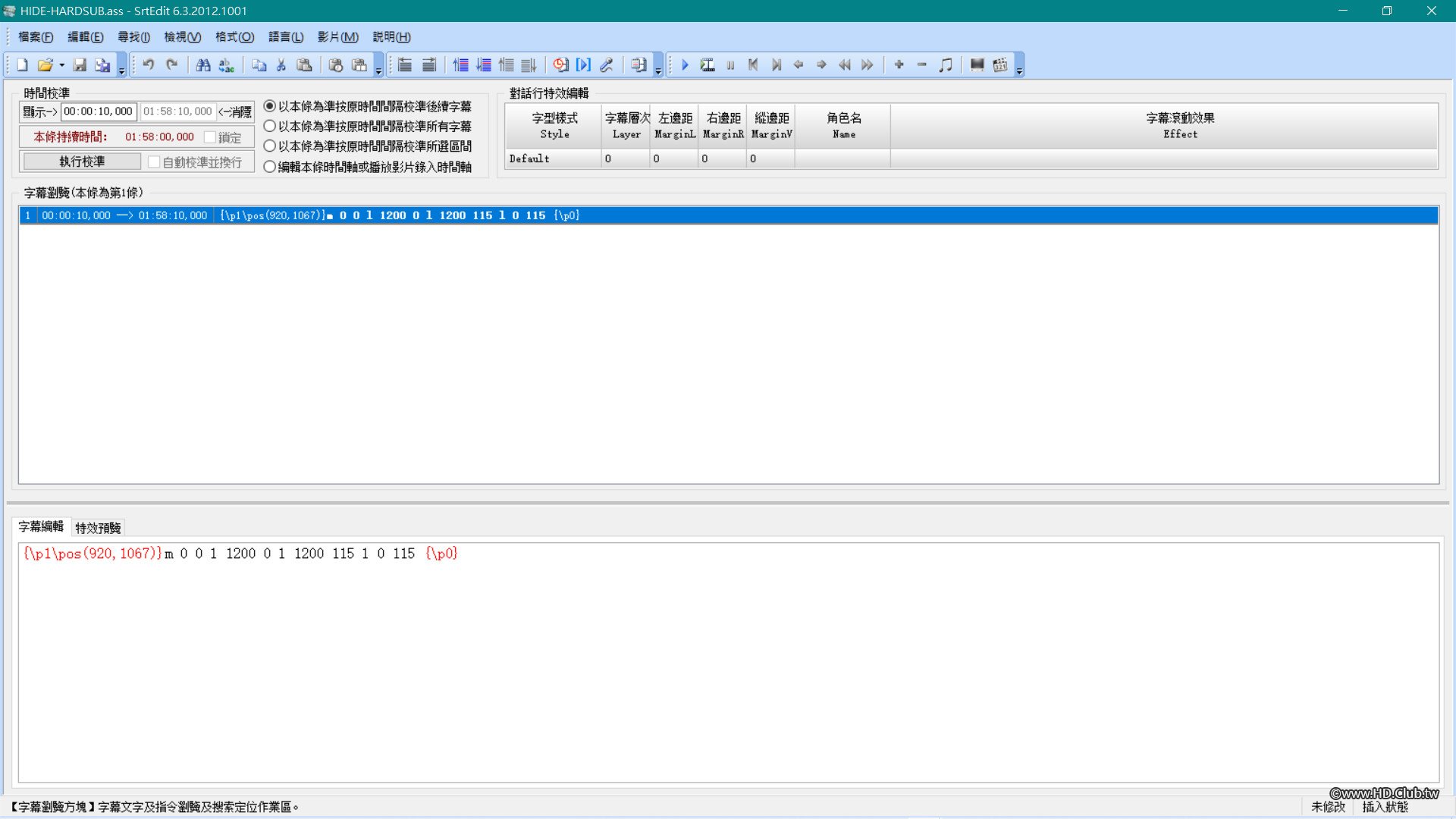
Task: Click the red clock timing icon
Action: pyautogui.click(x=560, y=65)
